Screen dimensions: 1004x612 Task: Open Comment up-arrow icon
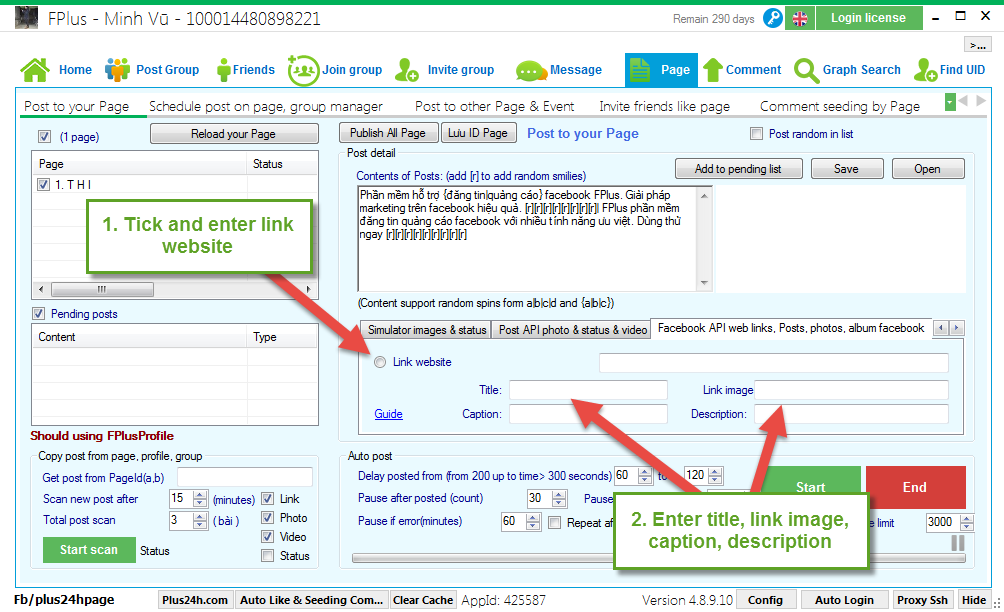[x=713, y=70]
